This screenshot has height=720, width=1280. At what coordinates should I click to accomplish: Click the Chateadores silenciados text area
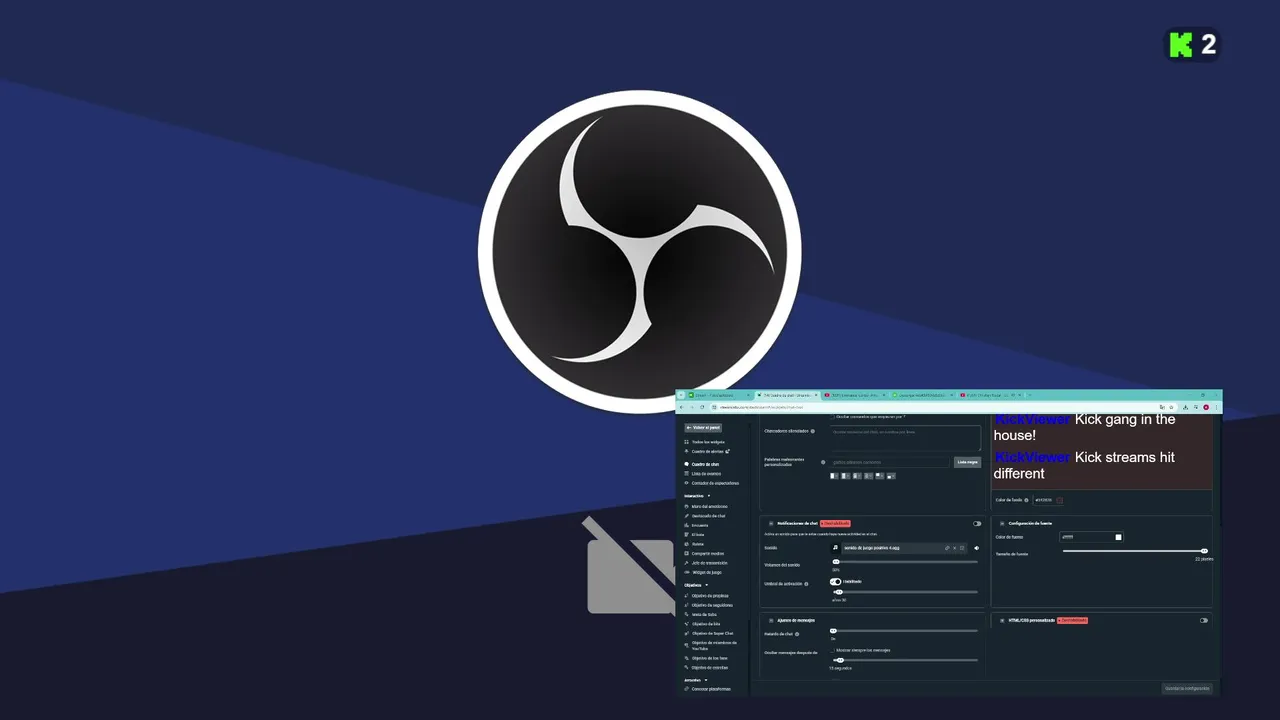point(905,438)
